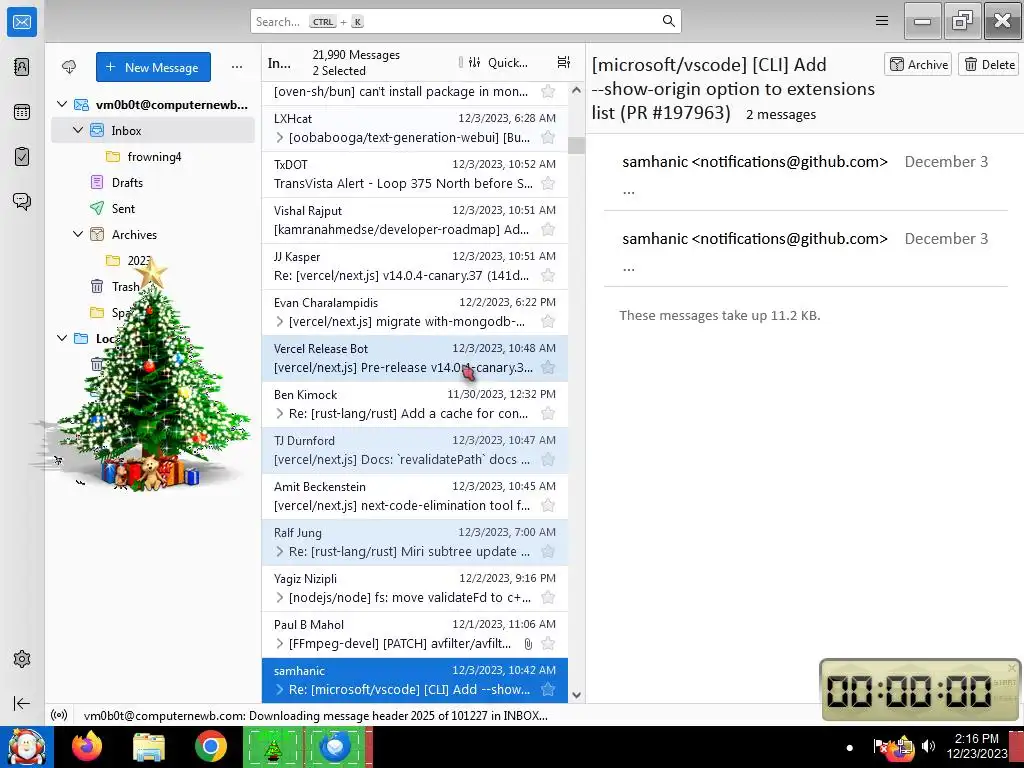The width and height of the screenshot is (1024, 768).
Task: Open File Explorer from taskbar
Action: pos(149,747)
